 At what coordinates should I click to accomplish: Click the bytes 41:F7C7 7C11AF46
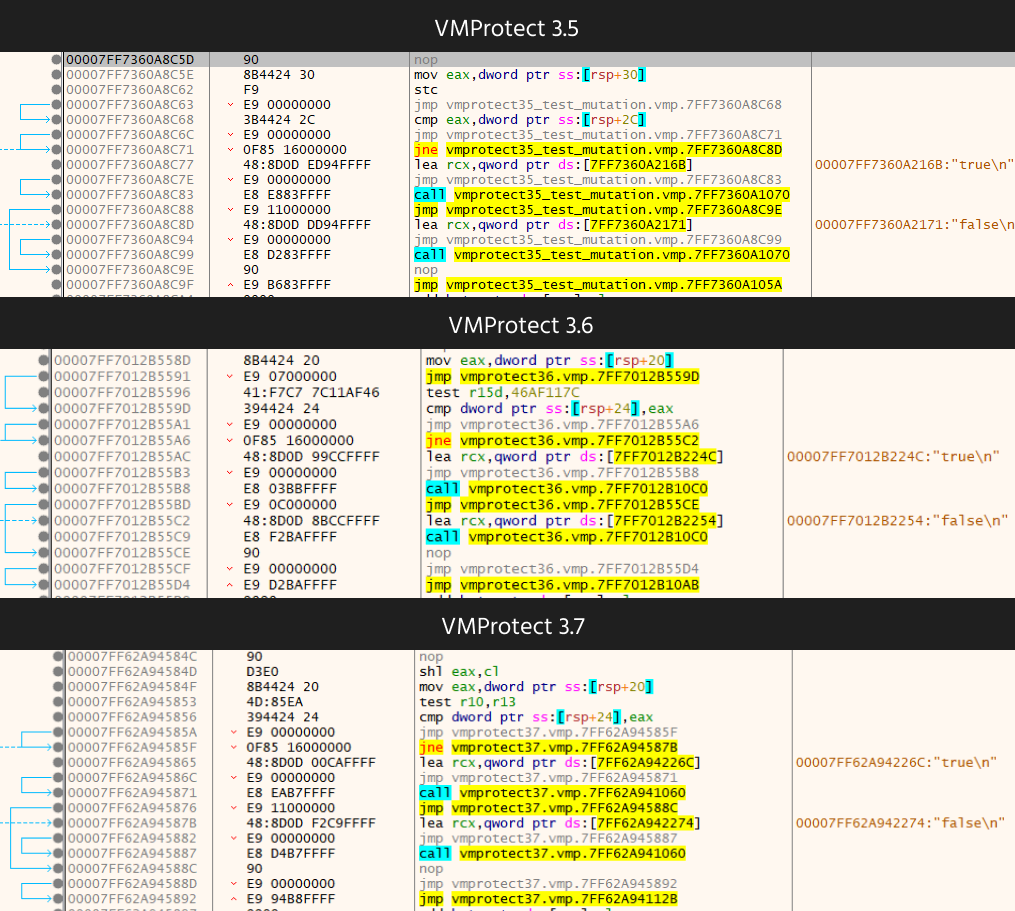click(311, 392)
